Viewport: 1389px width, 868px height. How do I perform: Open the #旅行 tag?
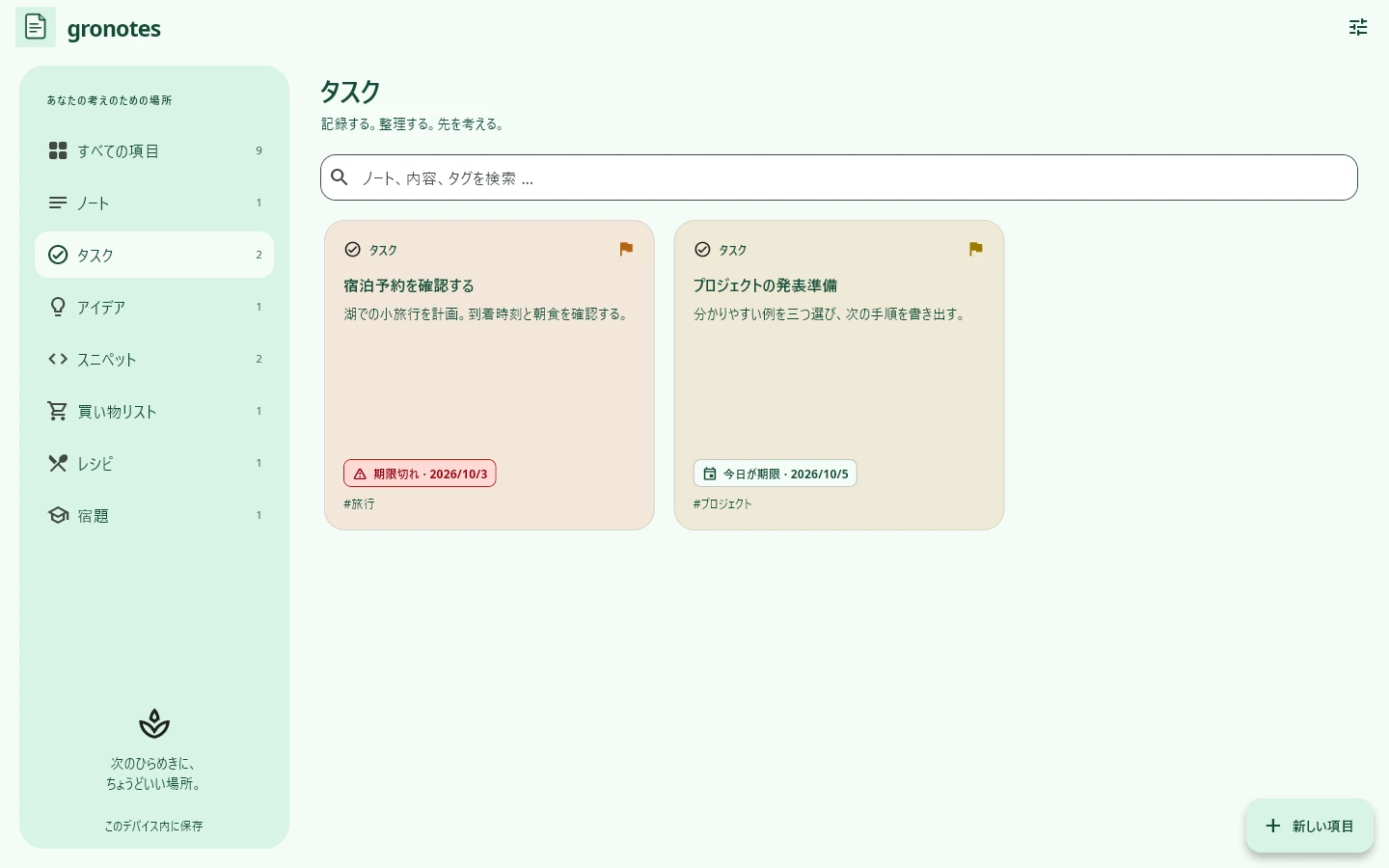pos(359,503)
